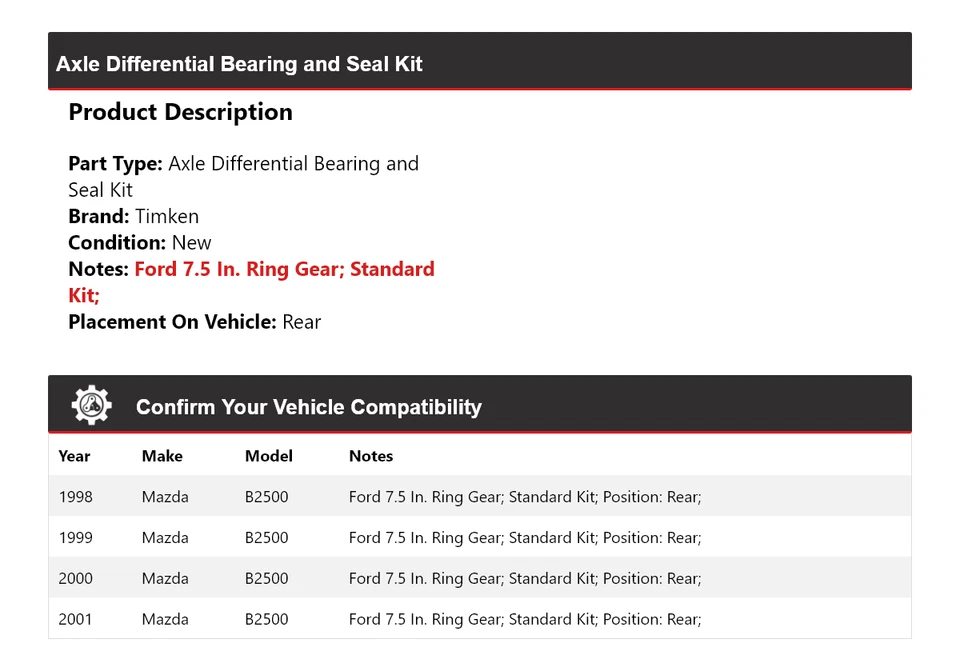Click the Condition: New text
The height and width of the screenshot is (671, 960).
coord(140,242)
